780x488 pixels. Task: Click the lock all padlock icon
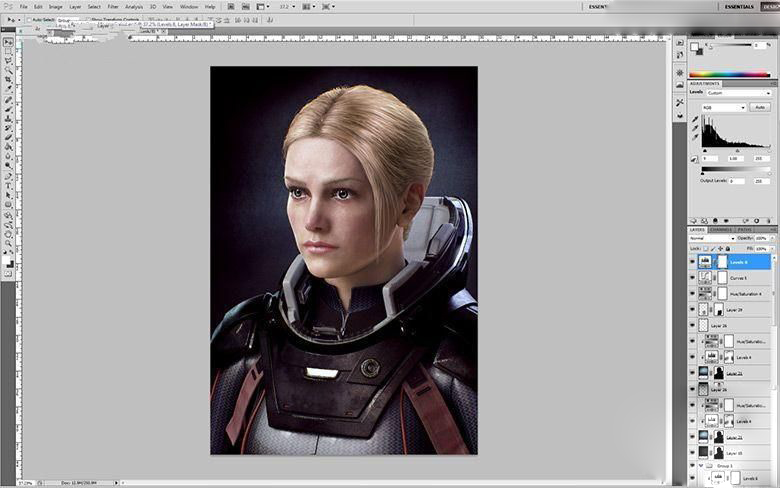point(728,248)
